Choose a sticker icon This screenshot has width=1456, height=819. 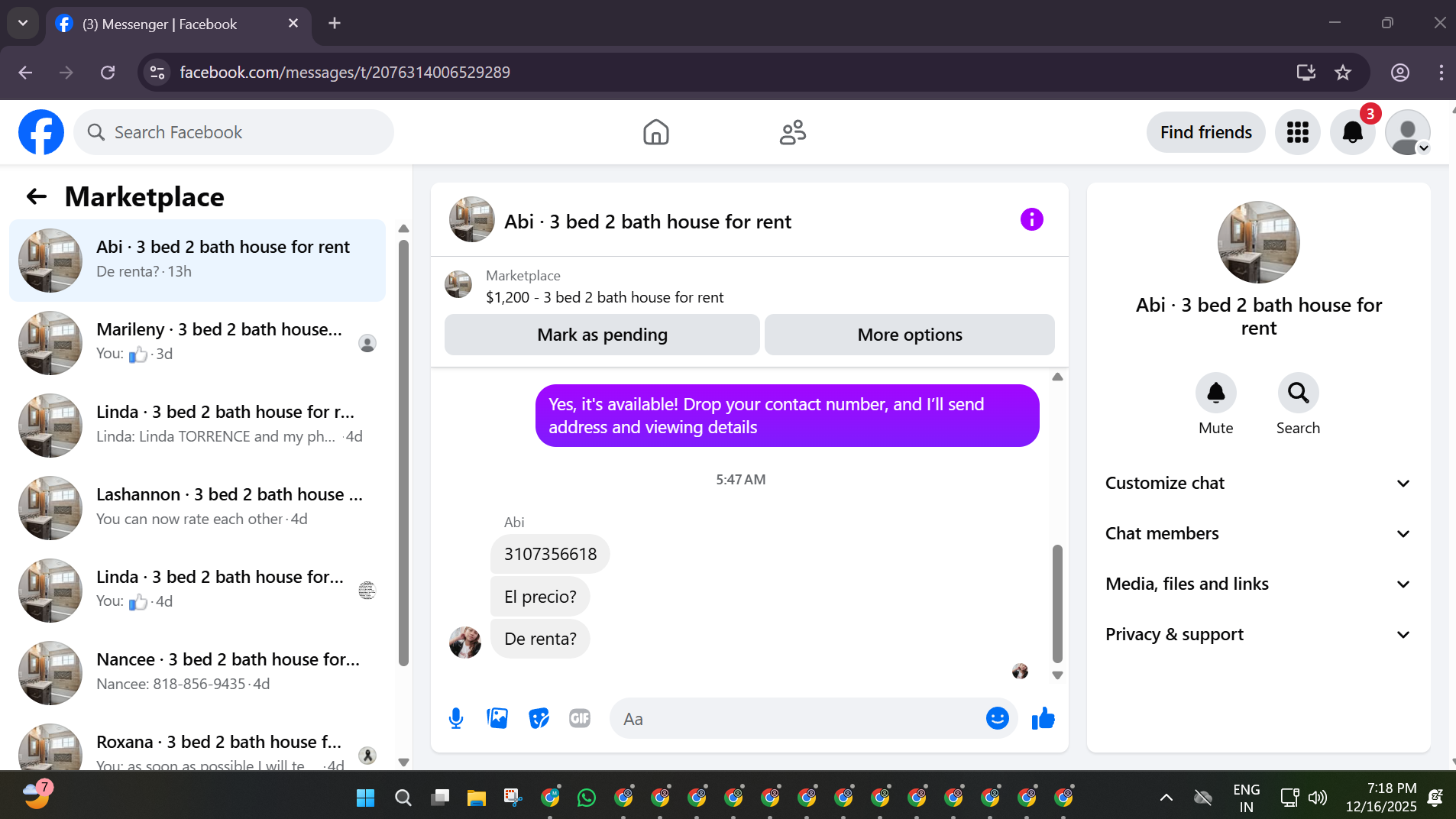(539, 718)
